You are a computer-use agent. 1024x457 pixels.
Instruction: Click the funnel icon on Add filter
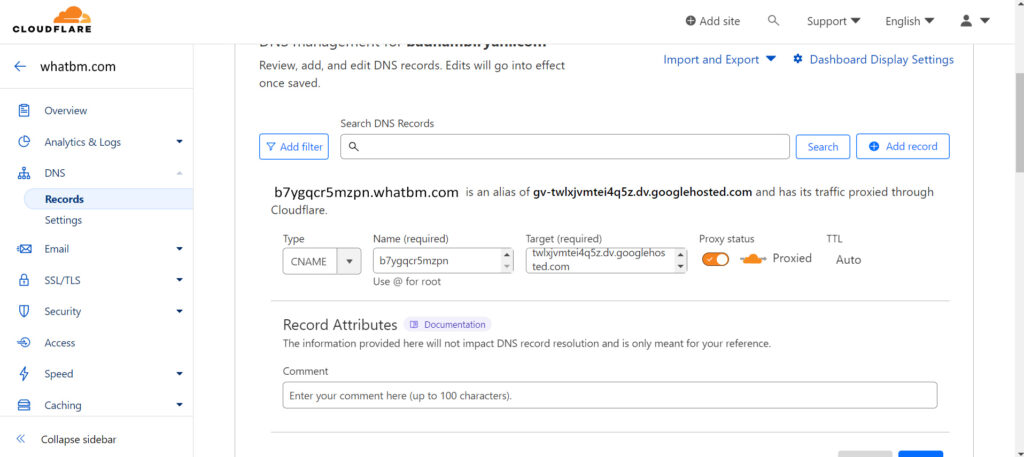(270, 147)
